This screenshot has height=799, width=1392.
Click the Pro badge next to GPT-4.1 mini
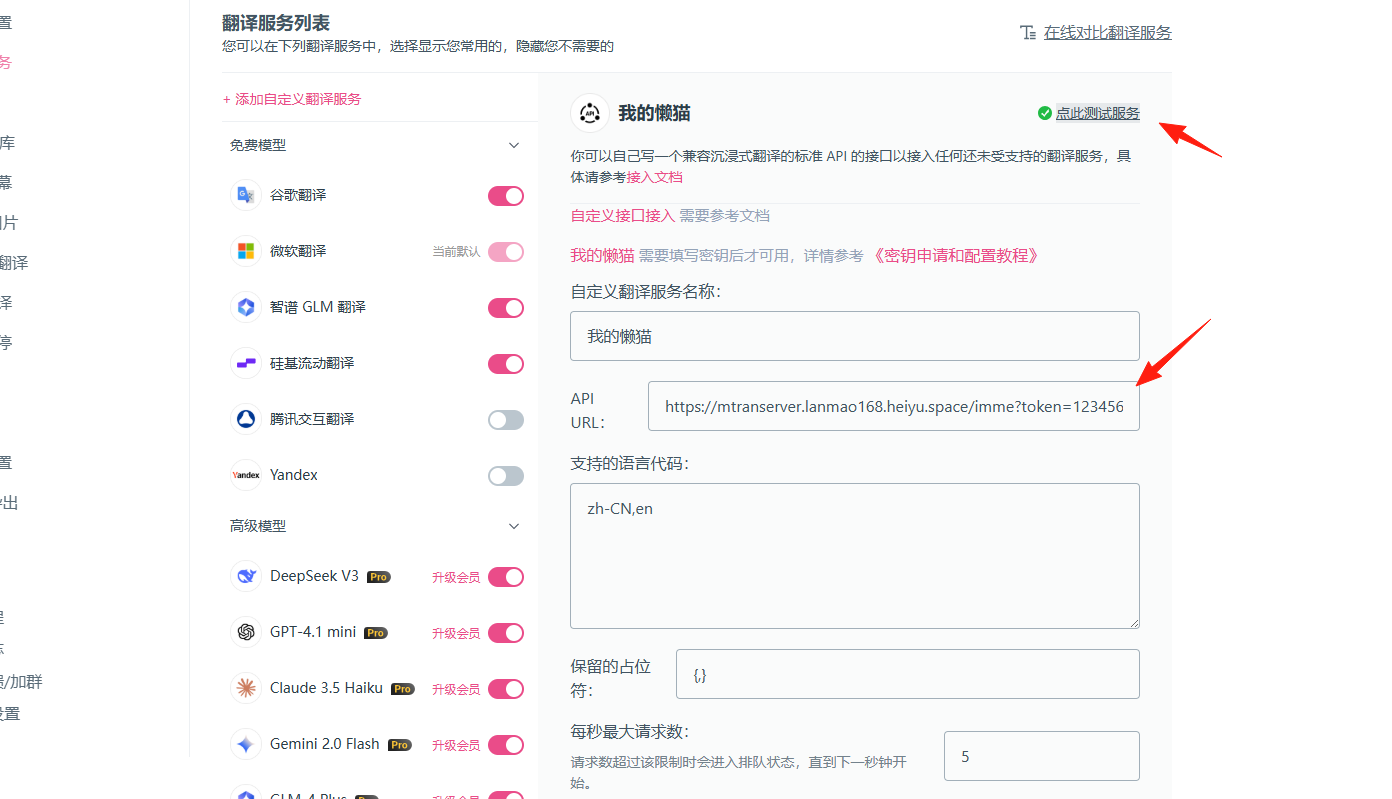(375, 633)
